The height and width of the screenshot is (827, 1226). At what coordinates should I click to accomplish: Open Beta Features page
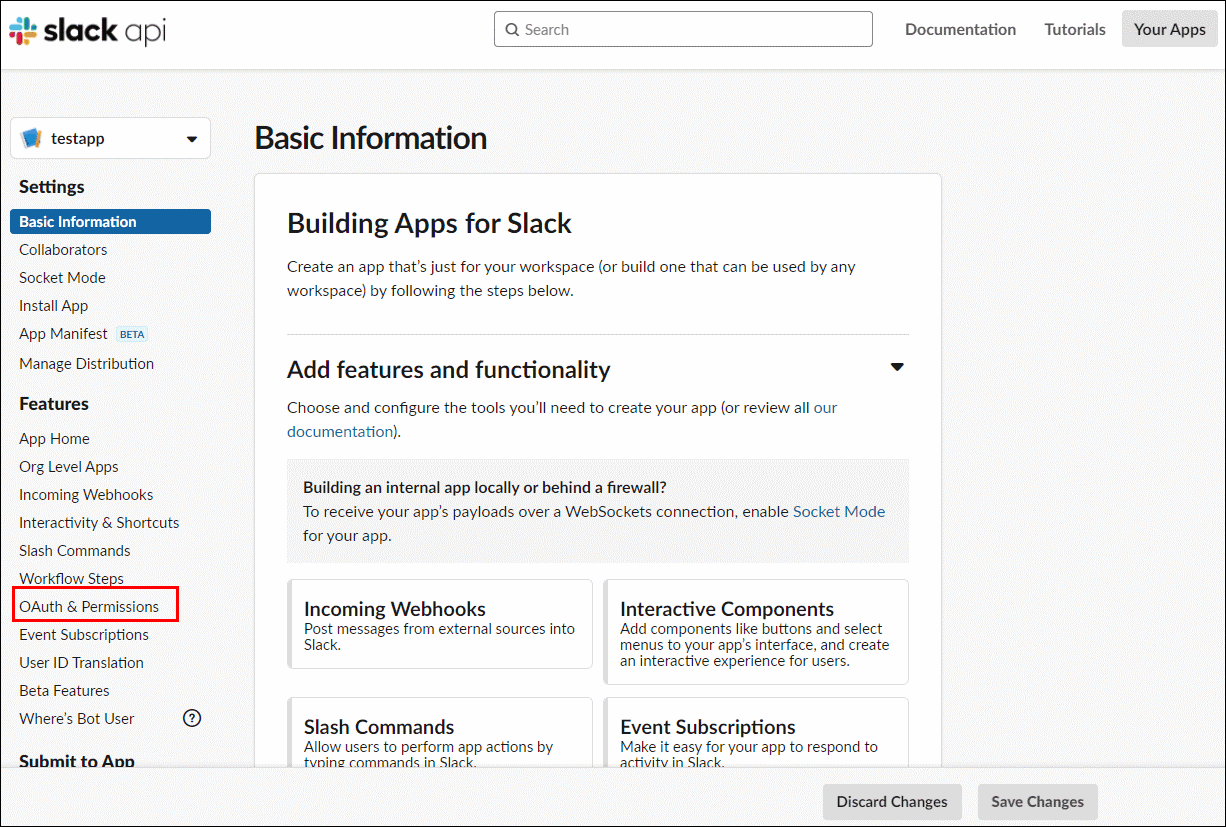click(64, 690)
